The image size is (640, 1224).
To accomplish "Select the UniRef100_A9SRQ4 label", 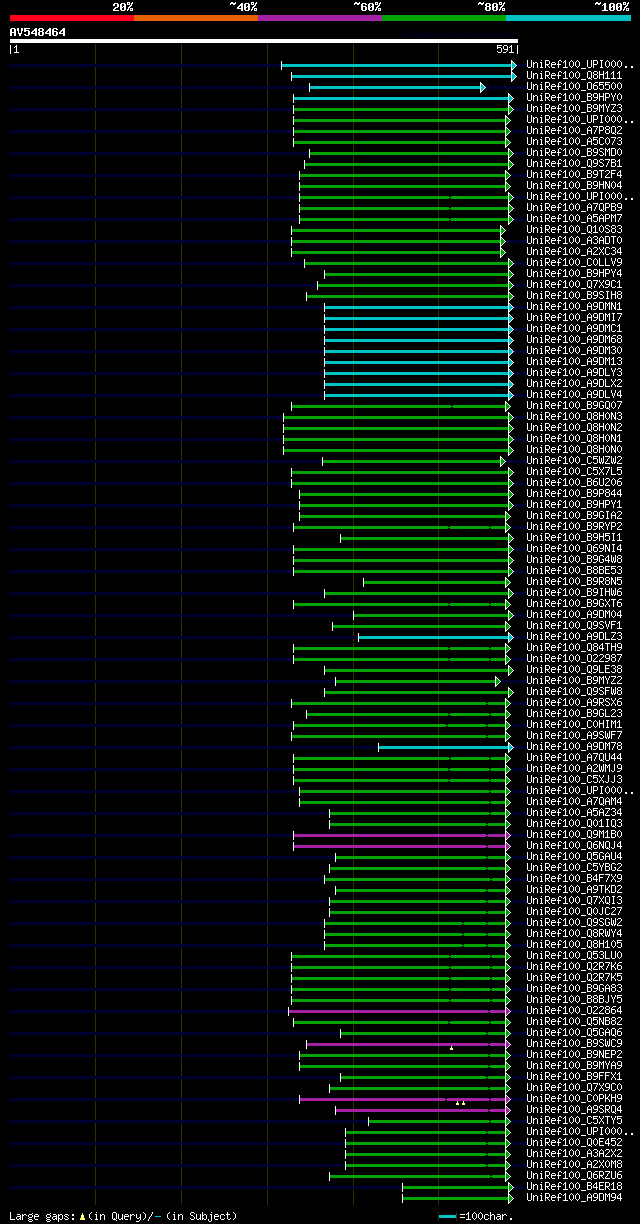I will pyautogui.click(x=574, y=1109).
